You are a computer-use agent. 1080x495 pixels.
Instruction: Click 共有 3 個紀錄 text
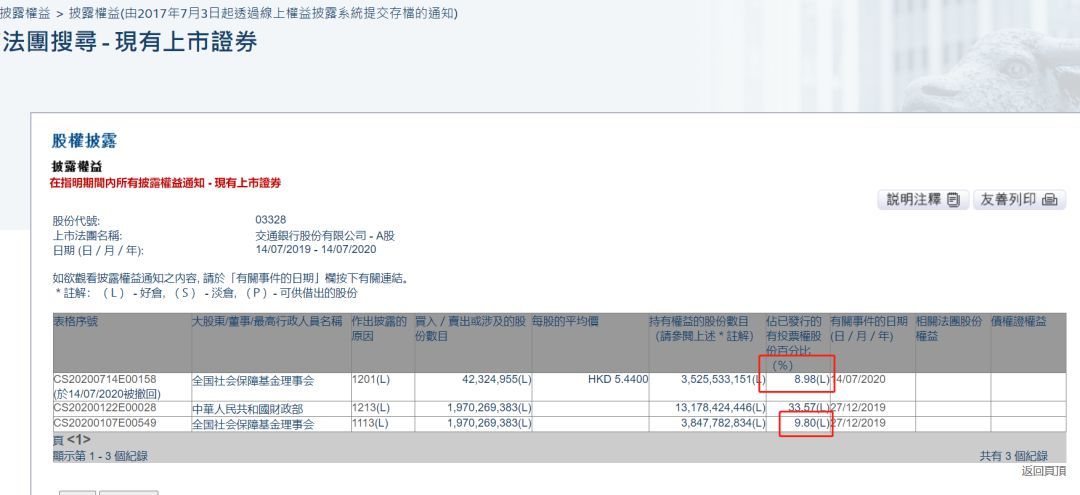tap(1014, 456)
